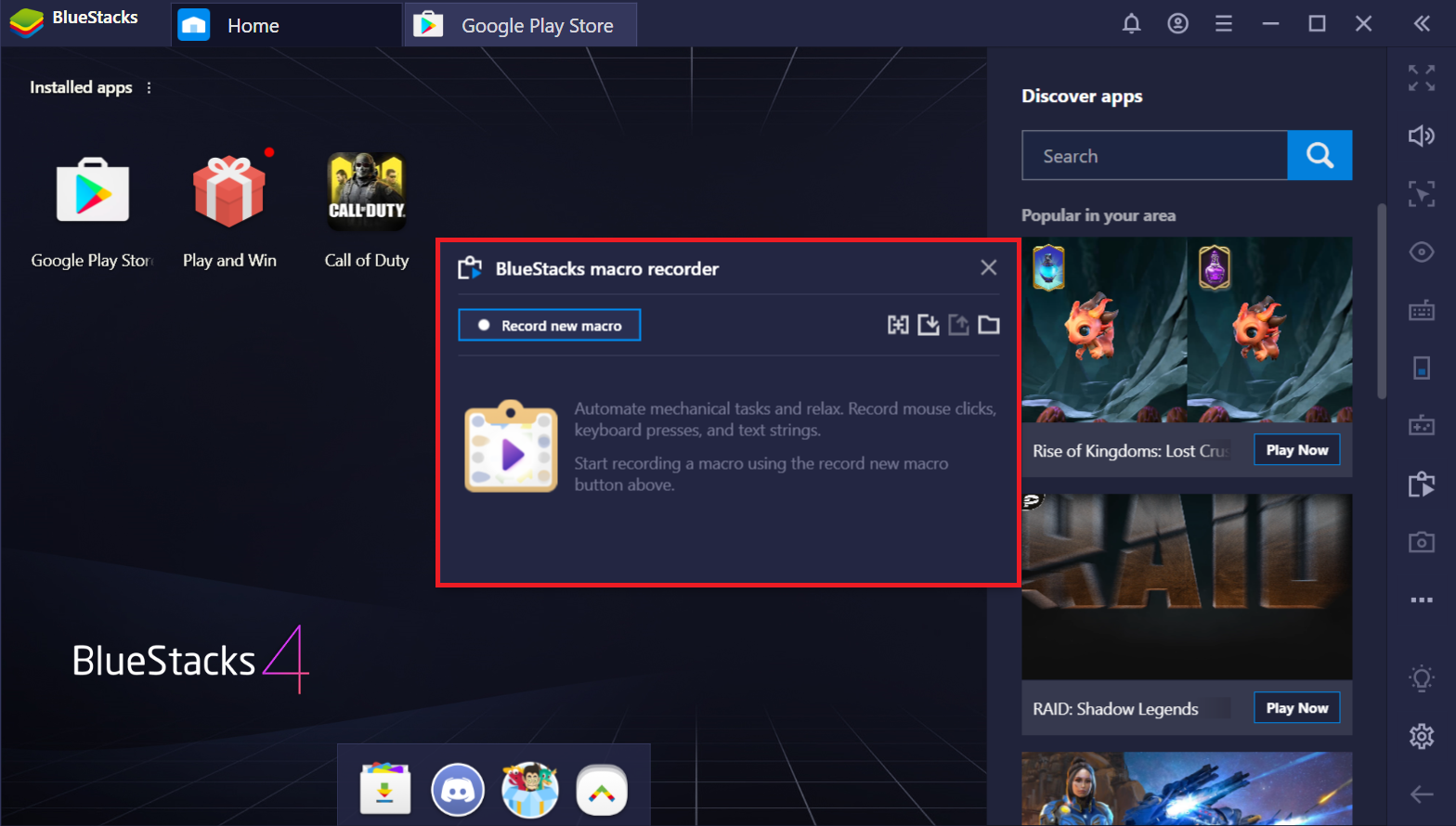Open the RAID: Shadow Legends banner image
The image size is (1456, 826).
click(x=1187, y=587)
